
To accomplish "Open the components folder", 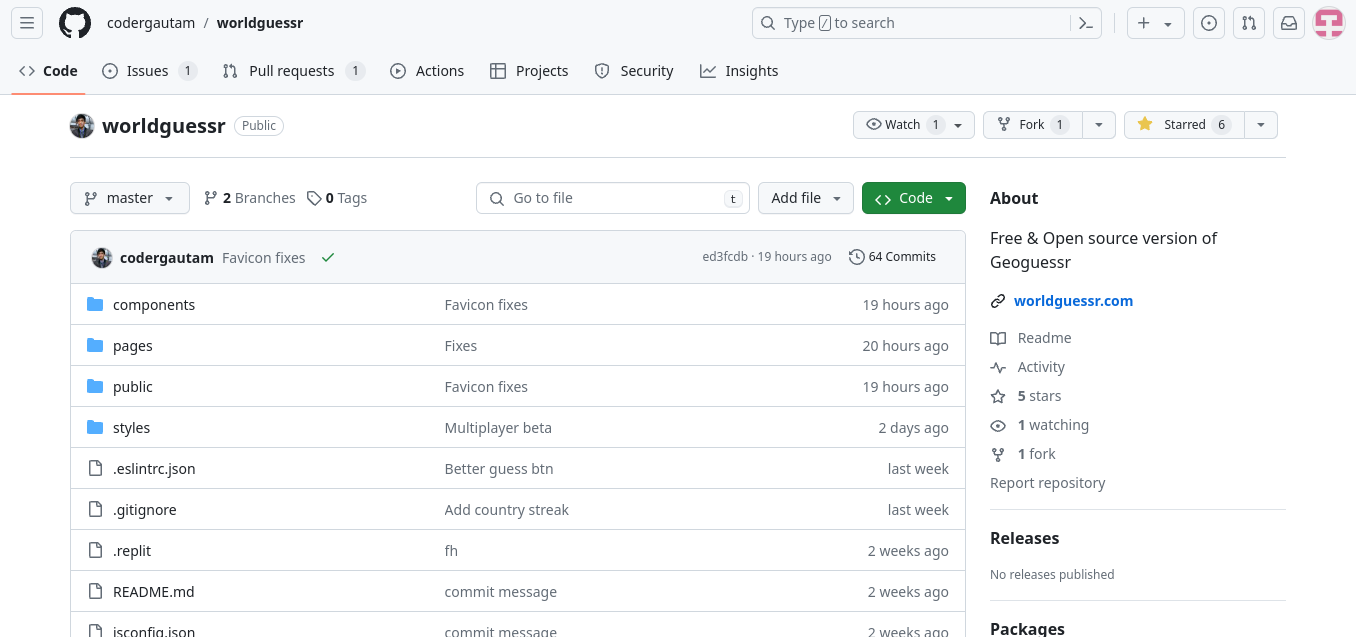I will point(154,305).
